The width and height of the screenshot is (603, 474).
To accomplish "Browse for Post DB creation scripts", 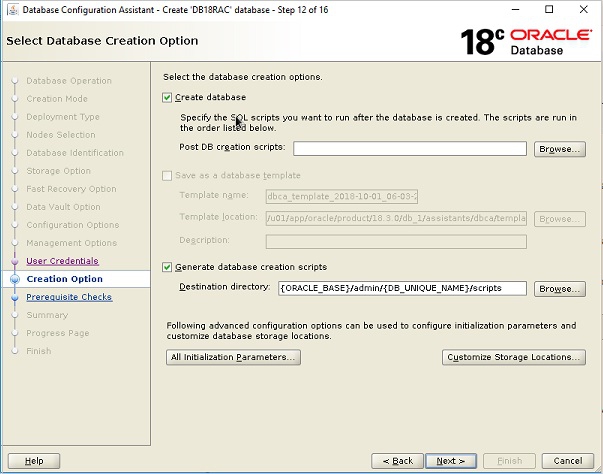I will coord(560,149).
